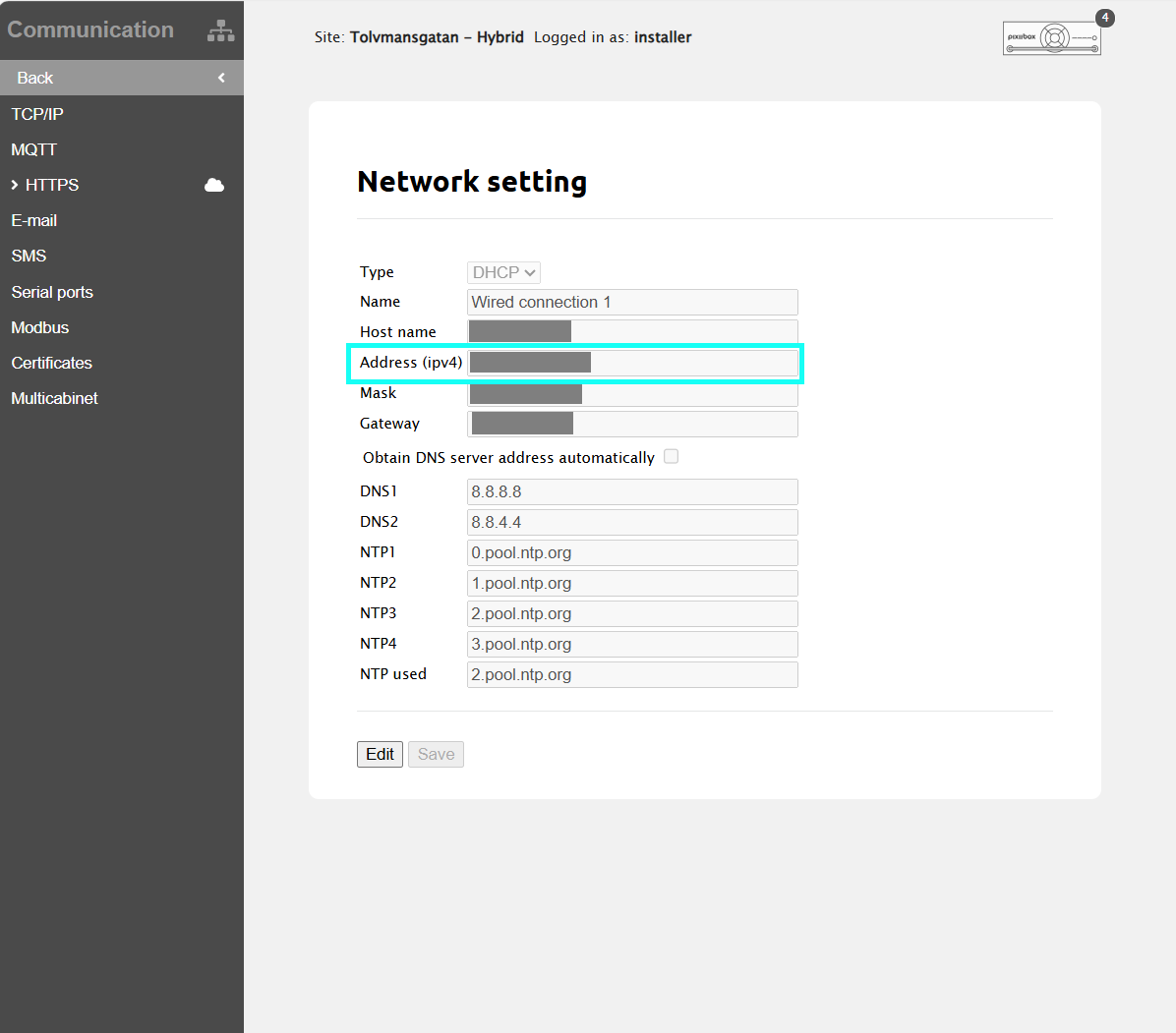Open the Type DHCP dropdown
The height and width of the screenshot is (1033, 1176).
(x=503, y=273)
